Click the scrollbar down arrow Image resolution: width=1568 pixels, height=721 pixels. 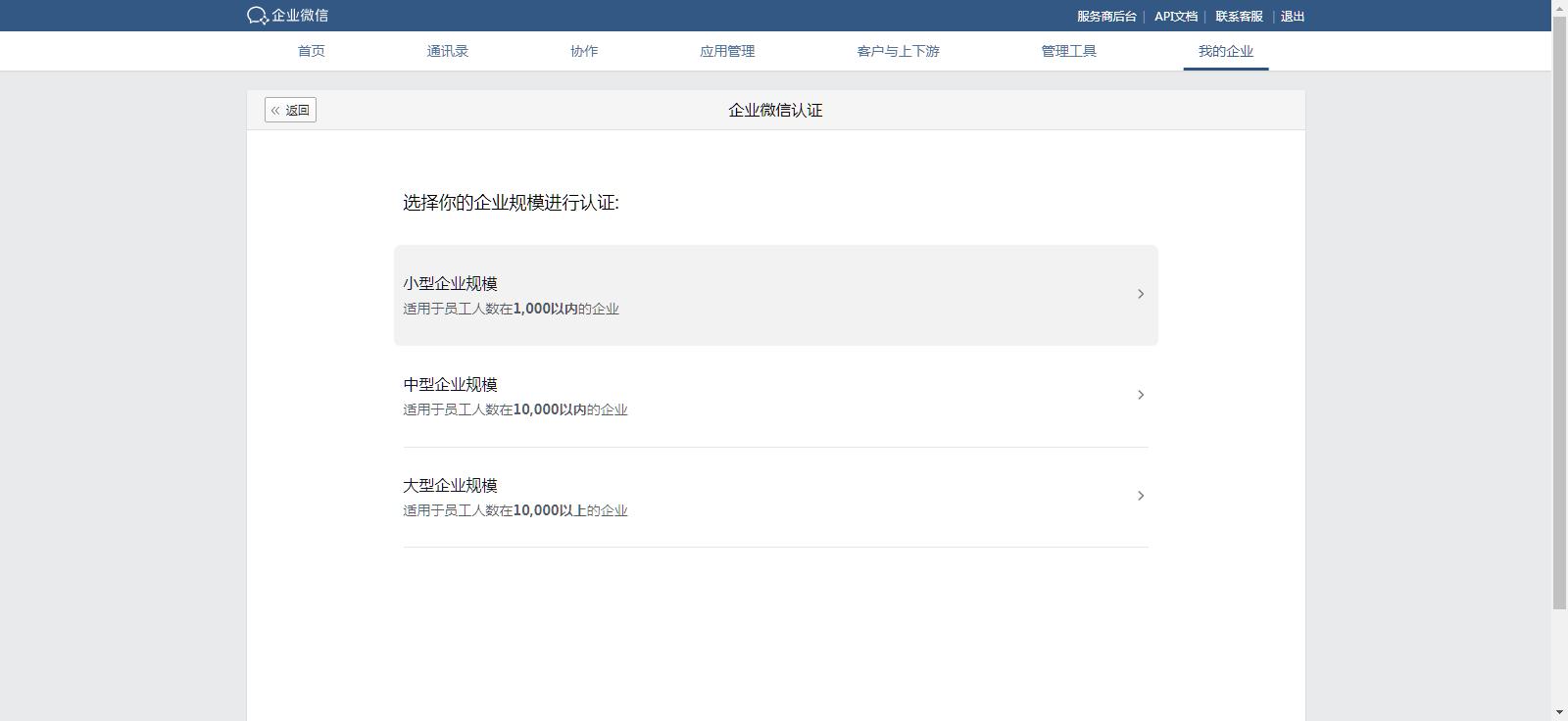[x=1560, y=712]
